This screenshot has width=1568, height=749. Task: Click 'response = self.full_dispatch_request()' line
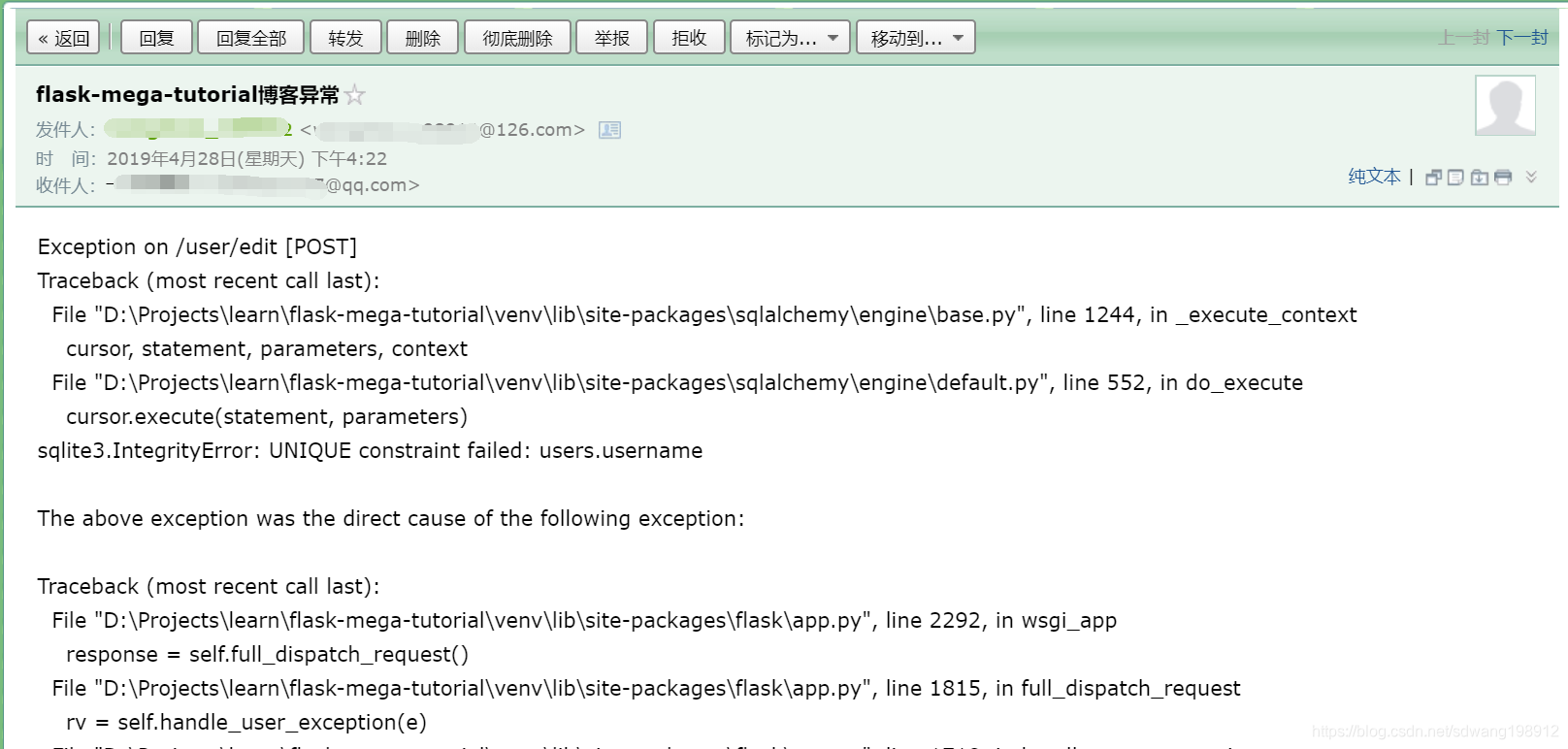click(x=267, y=655)
